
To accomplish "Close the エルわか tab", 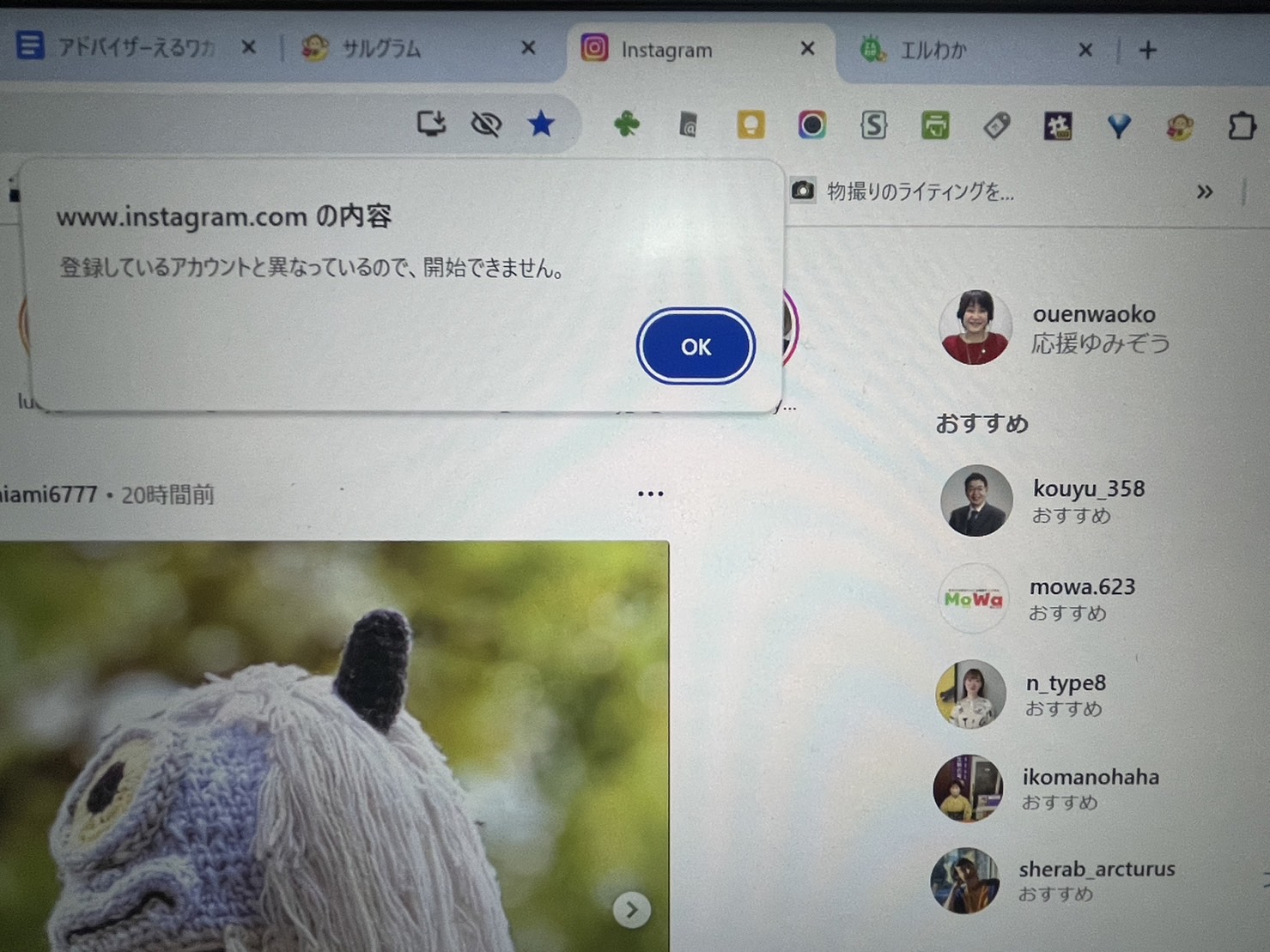I will click(1085, 50).
